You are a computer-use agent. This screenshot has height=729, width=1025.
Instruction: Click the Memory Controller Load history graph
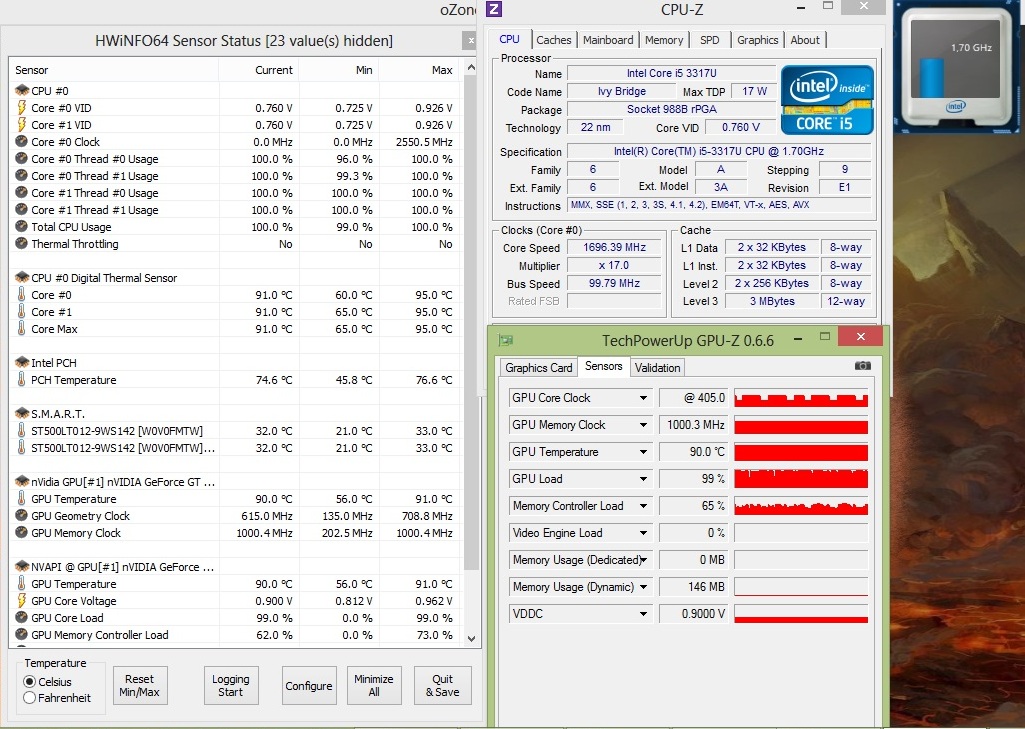coord(801,505)
